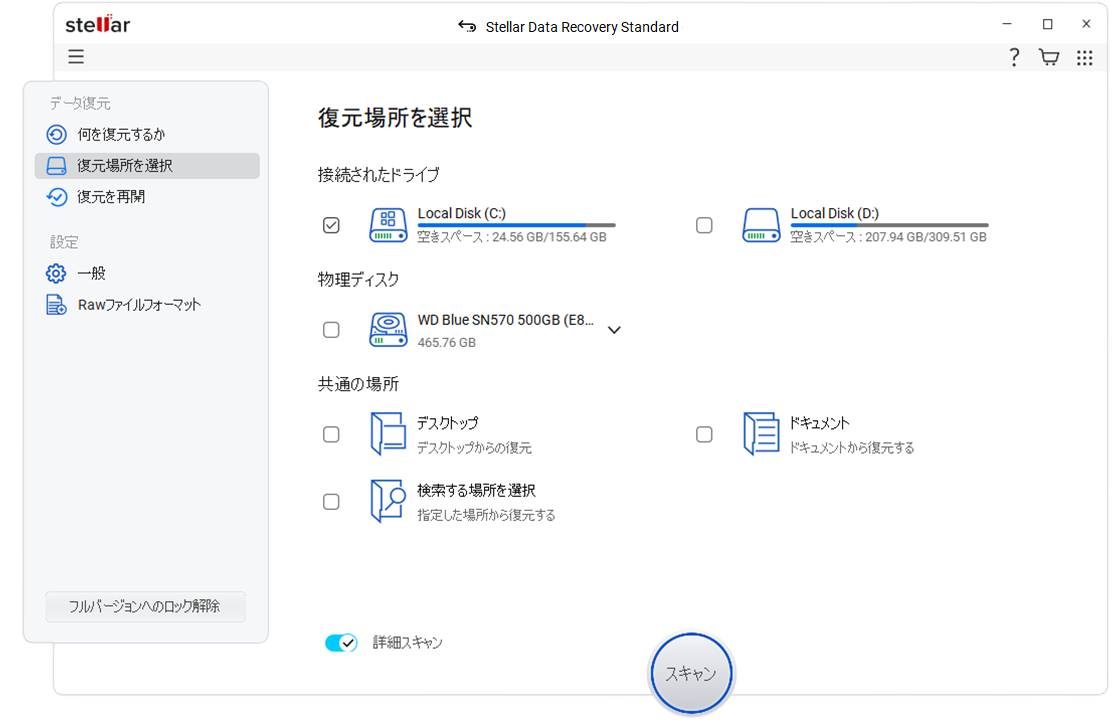This screenshot has width=1118, height=723.
Task: Open help with the question mark icon
Action: (x=1014, y=57)
